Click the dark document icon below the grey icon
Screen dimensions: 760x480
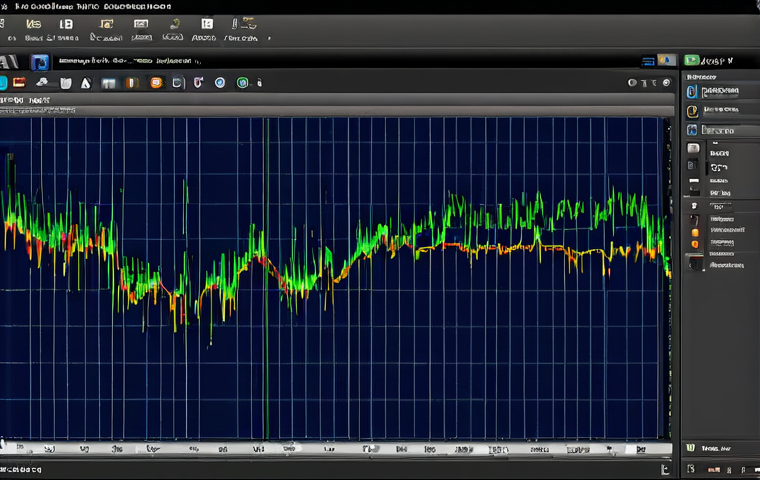[693, 165]
